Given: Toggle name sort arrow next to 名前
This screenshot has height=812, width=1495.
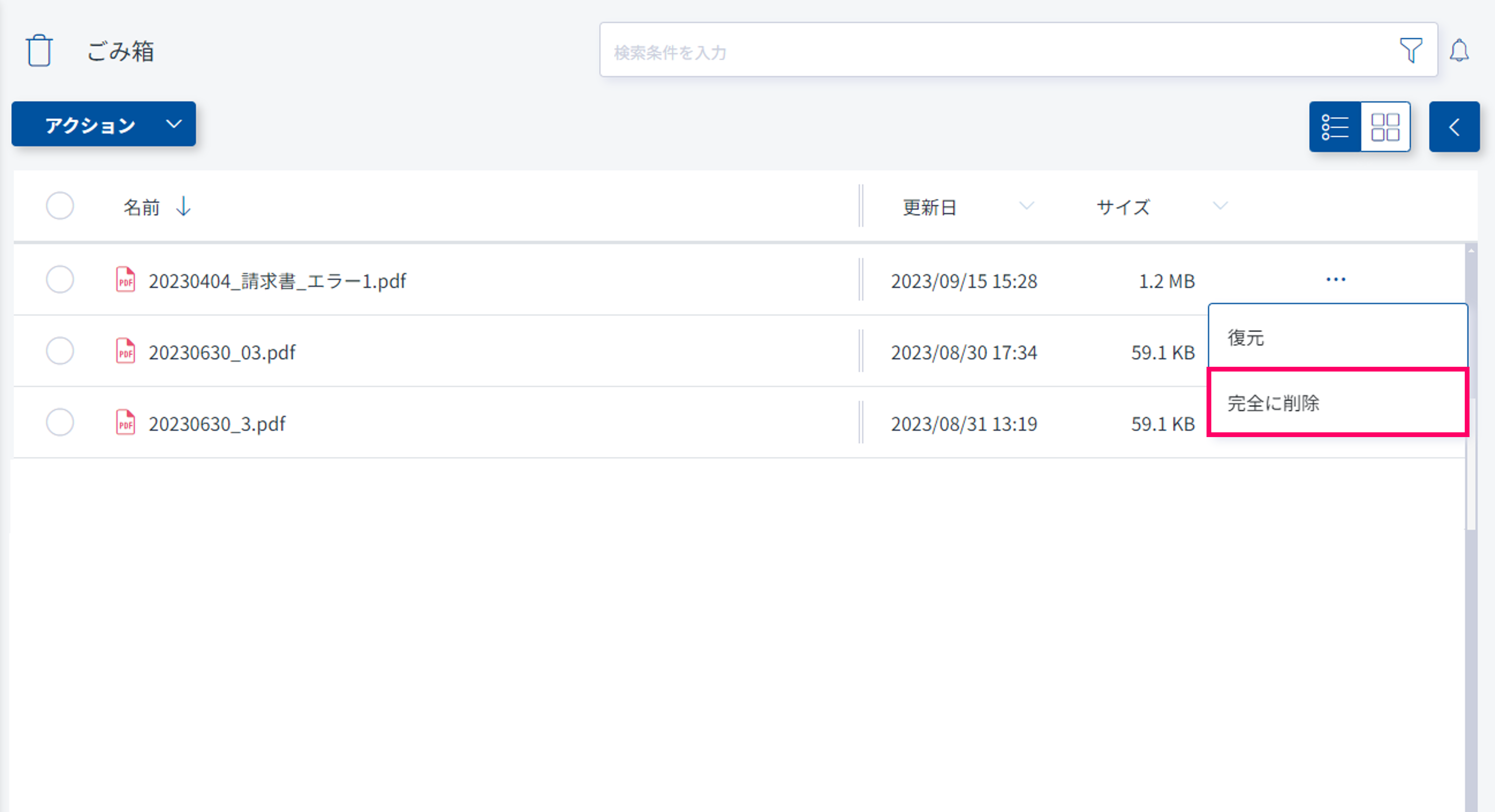Looking at the screenshot, I should coord(183,206).
